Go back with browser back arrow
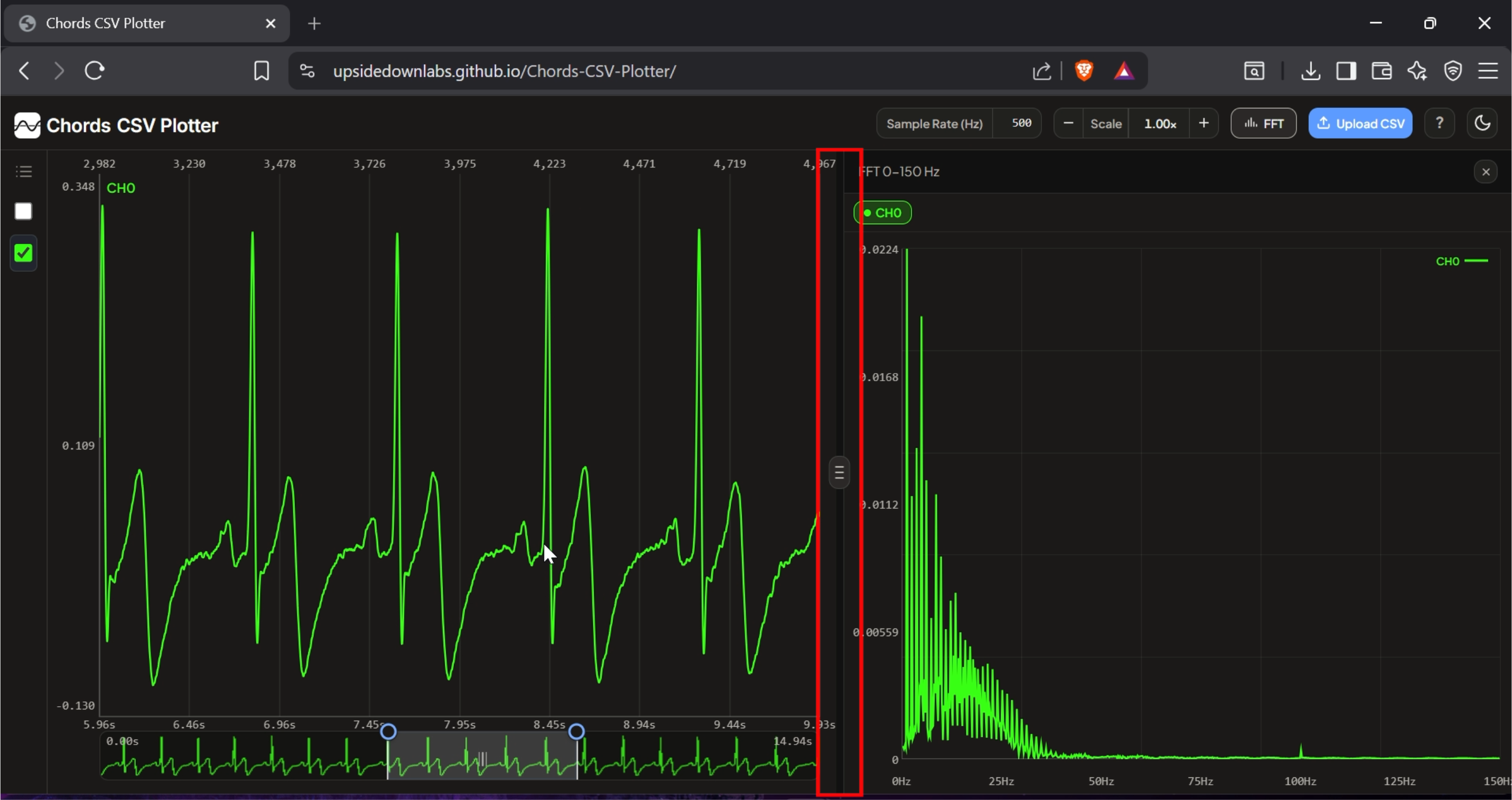The image size is (1512, 800). [x=24, y=71]
